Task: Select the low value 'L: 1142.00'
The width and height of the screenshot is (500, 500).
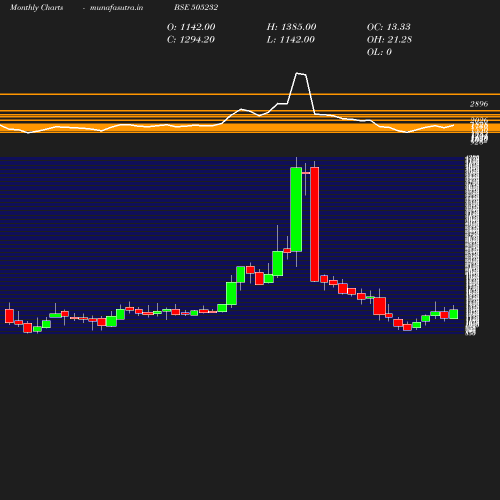Action: 291,39
